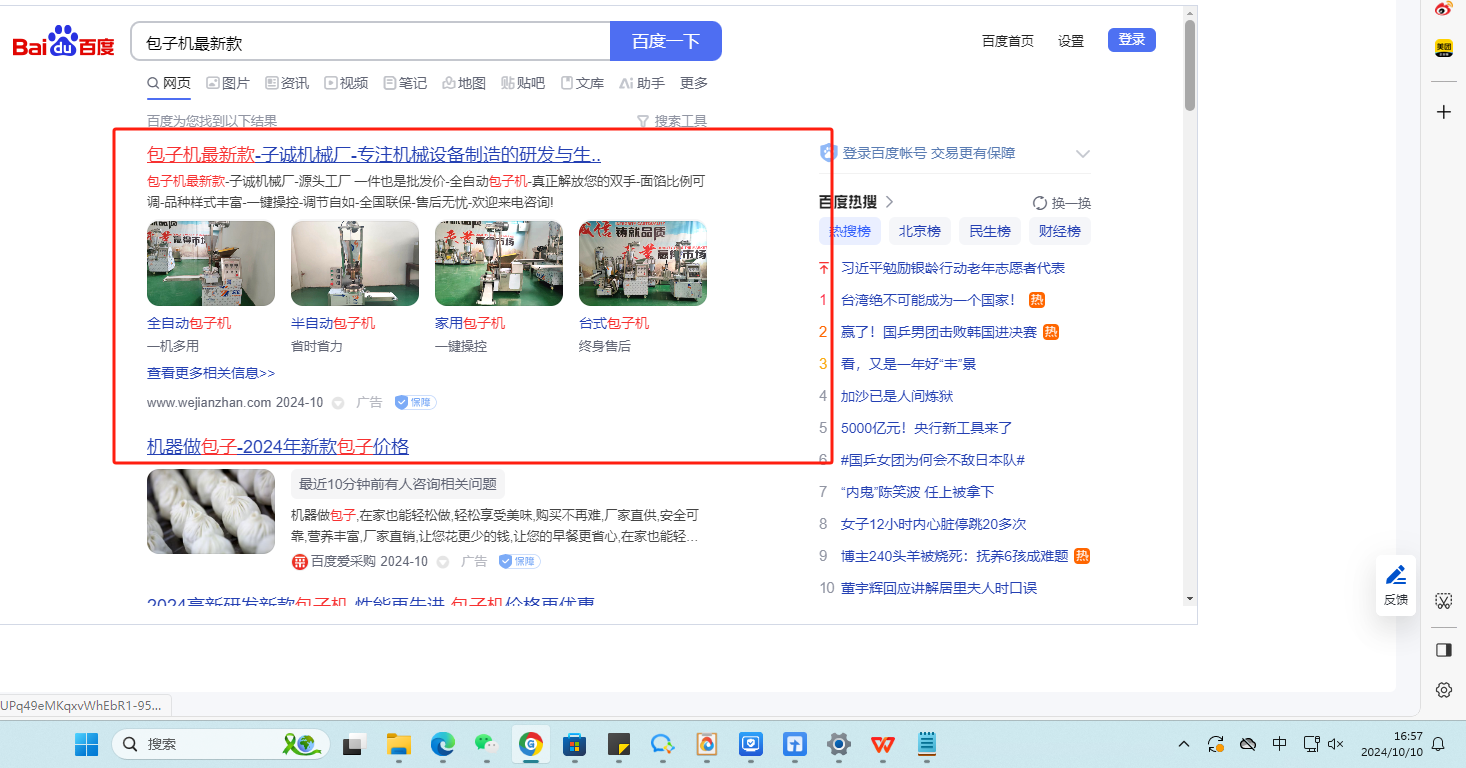Click the search box containing 包子机最新款
Screen dimensions: 1466x768
(x=370, y=42)
